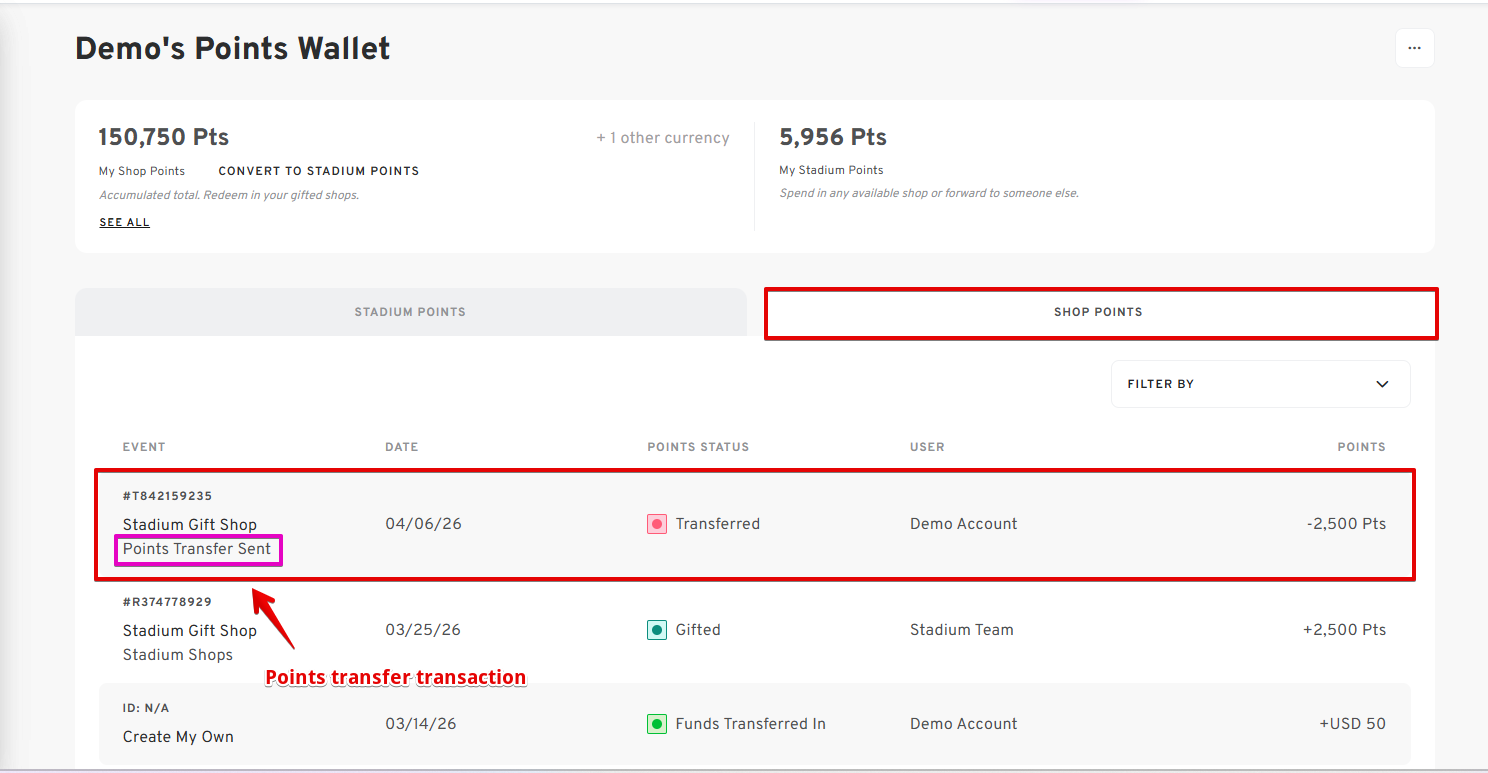Open the Filter By combo box
Screen dimensions: 1488x773
(1260, 384)
